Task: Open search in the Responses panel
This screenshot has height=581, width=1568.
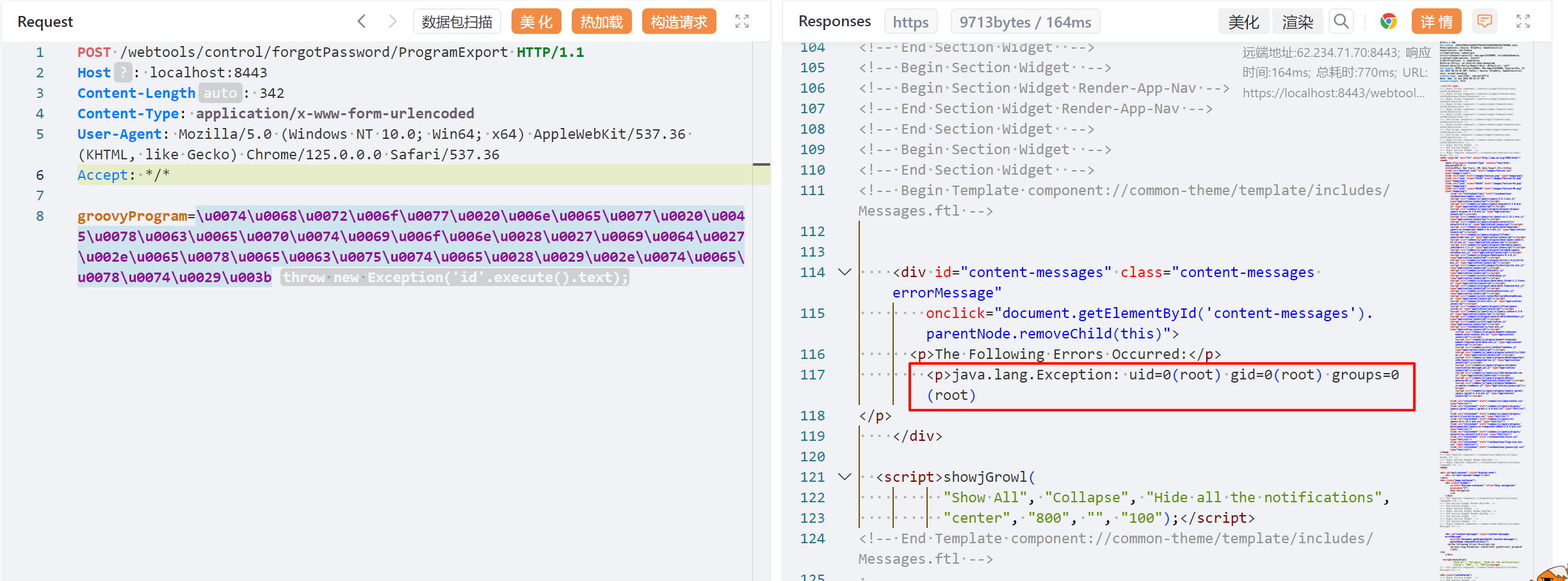Action: coord(1341,22)
